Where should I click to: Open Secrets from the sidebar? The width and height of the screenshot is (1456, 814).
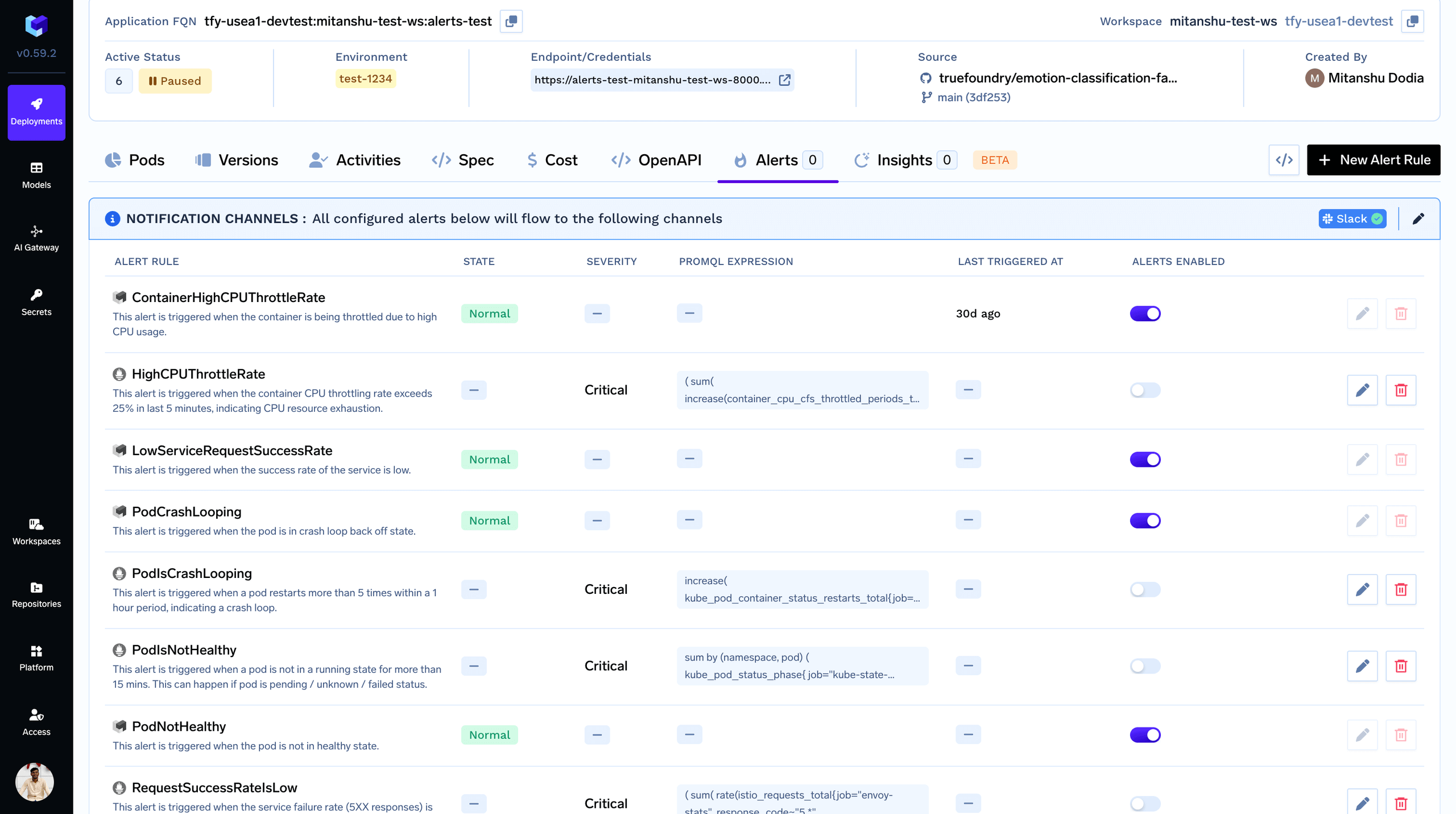coord(36,302)
